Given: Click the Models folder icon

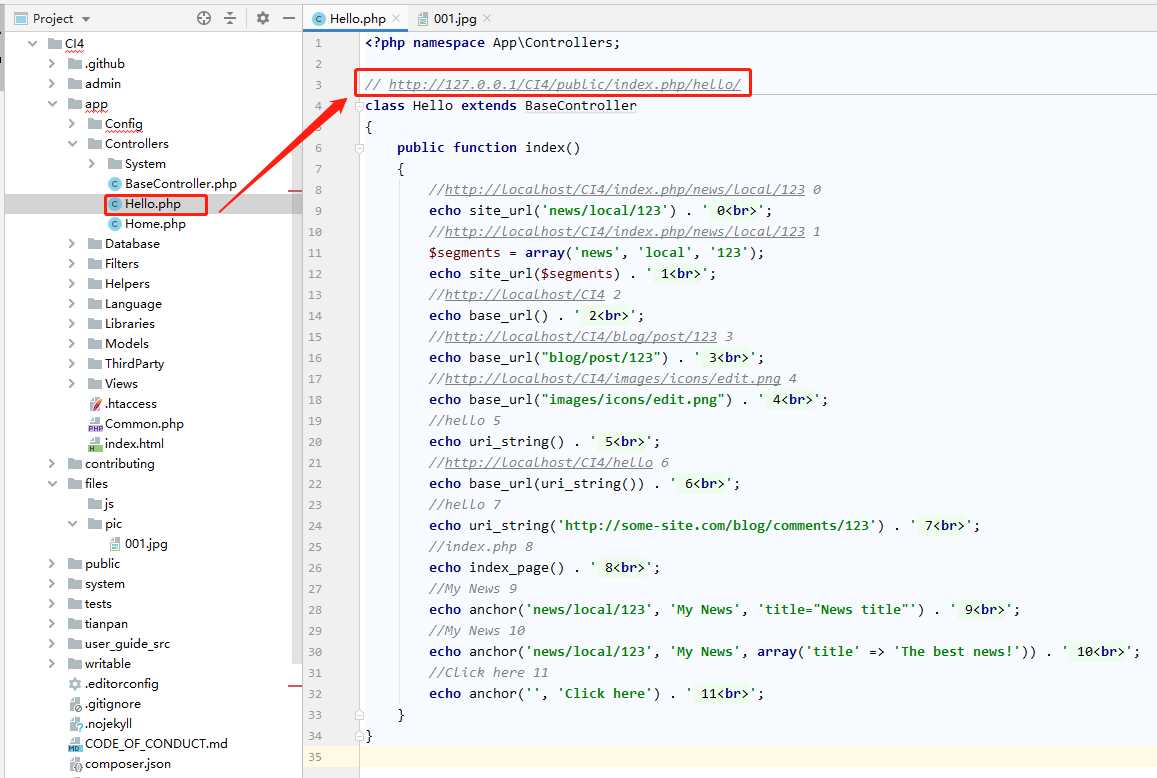Looking at the screenshot, I should [x=94, y=343].
